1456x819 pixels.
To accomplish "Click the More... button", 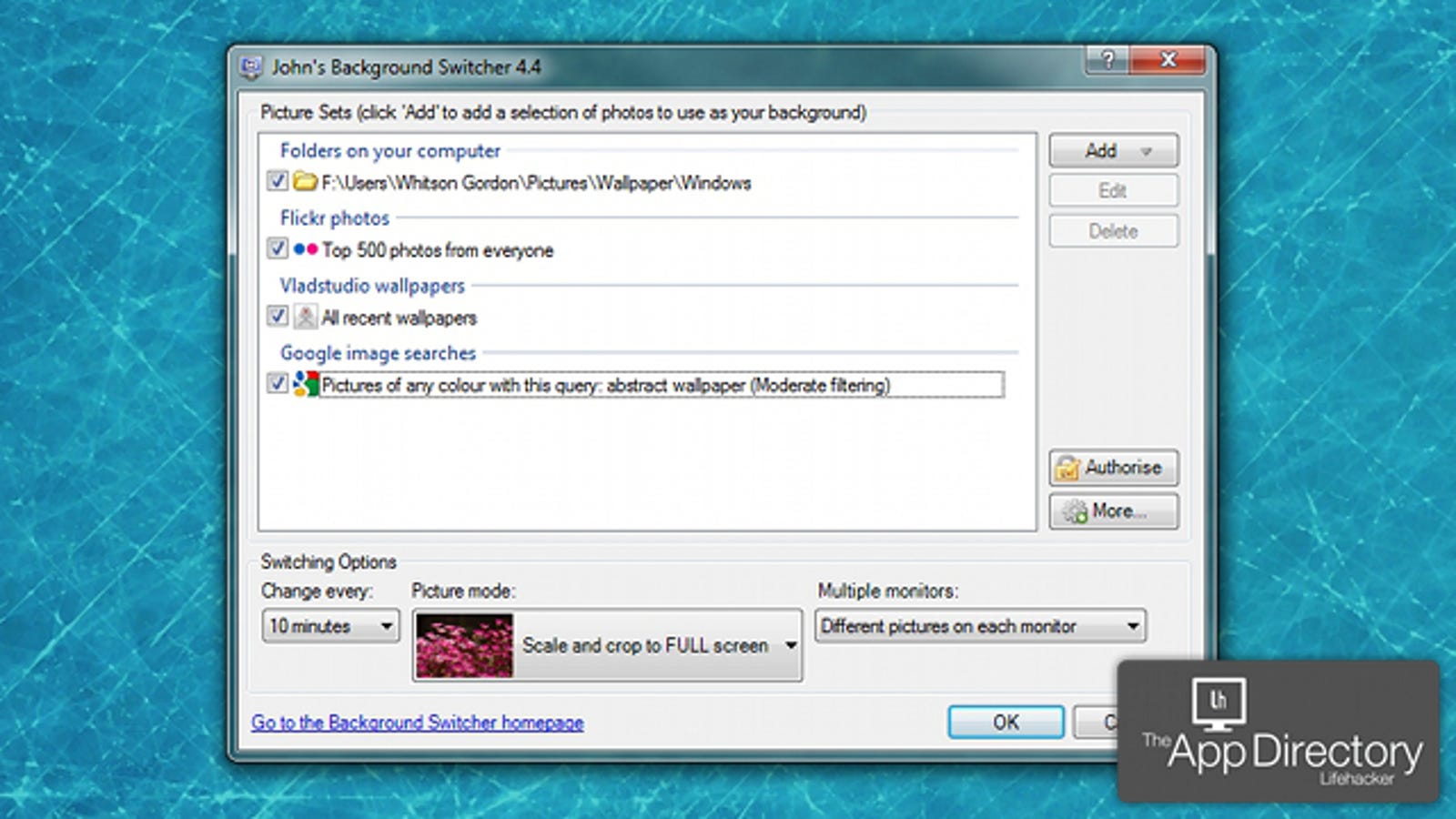I will (x=1114, y=511).
